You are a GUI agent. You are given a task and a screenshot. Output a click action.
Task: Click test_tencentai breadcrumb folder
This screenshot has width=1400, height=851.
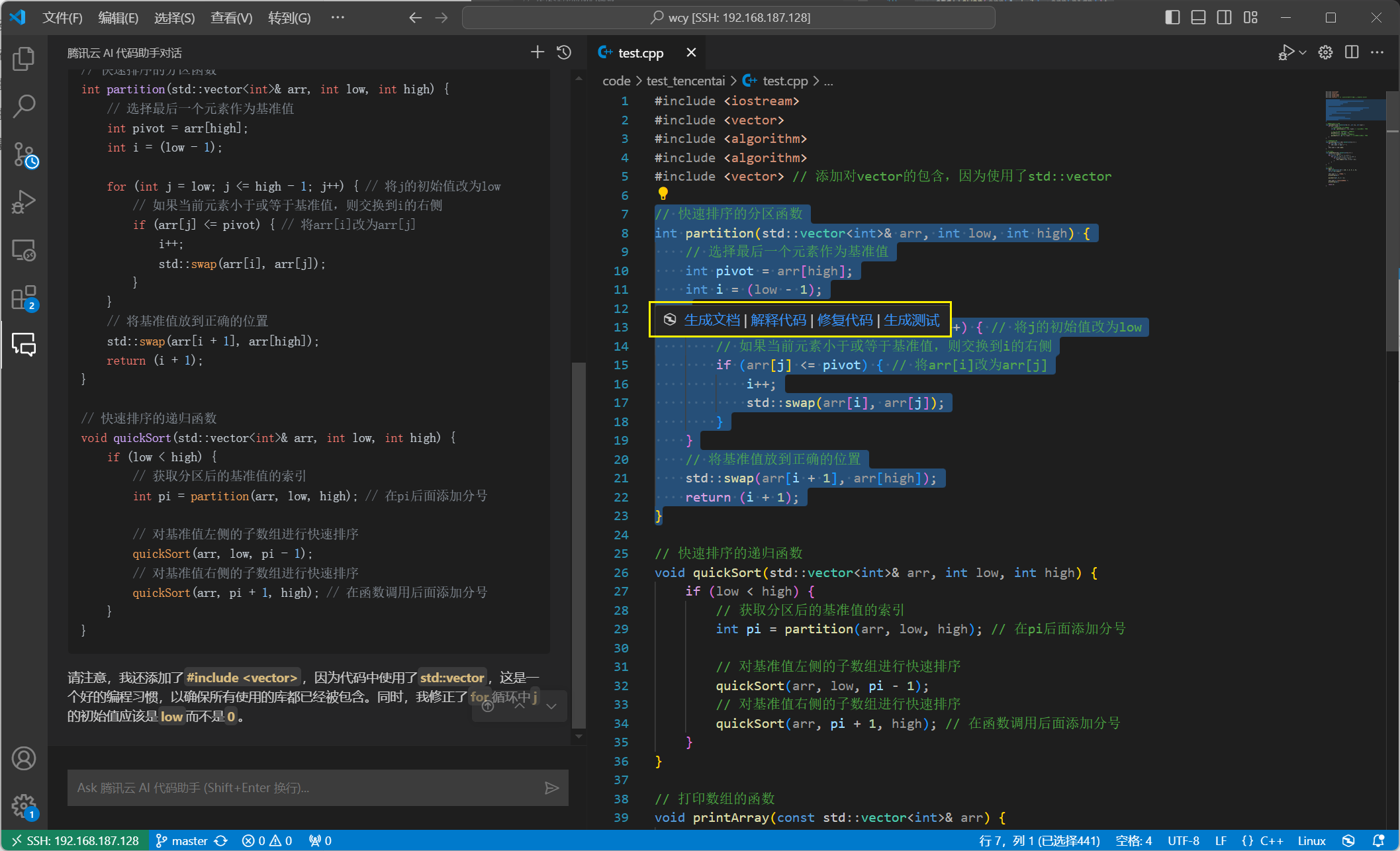tap(686, 81)
